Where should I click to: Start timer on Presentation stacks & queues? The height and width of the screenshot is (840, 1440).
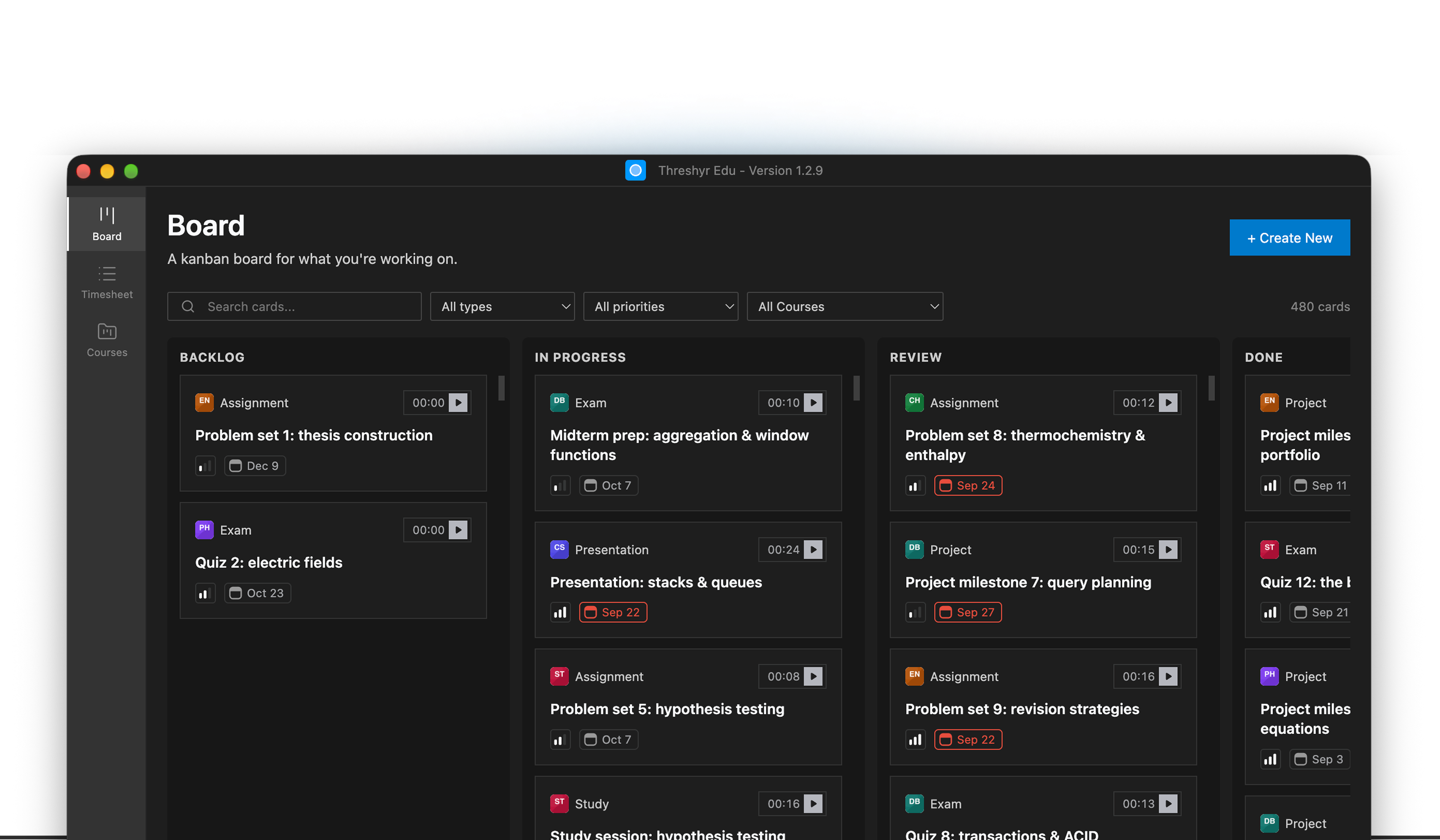813,550
